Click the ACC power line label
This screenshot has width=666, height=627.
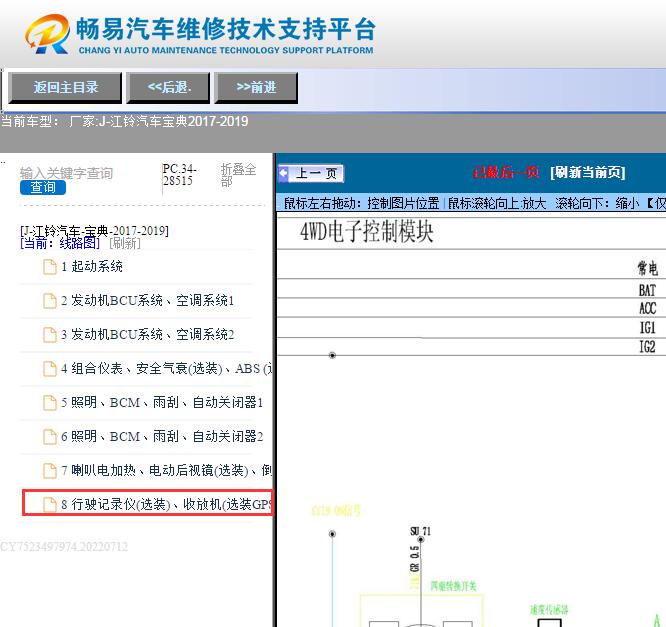[x=648, y=308]
